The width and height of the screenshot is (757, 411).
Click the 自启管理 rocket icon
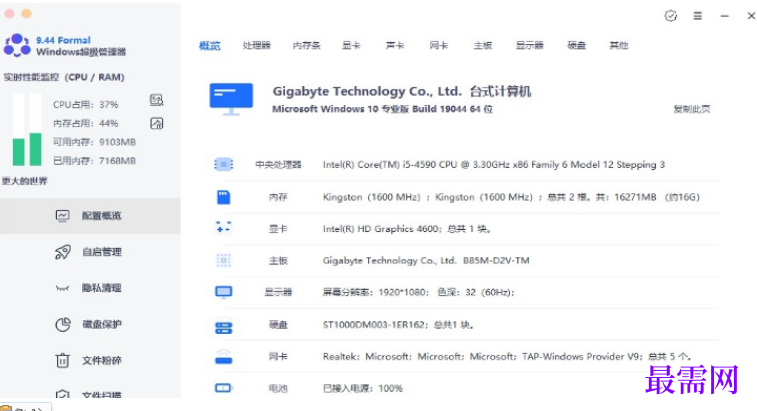tap(62, 252)
